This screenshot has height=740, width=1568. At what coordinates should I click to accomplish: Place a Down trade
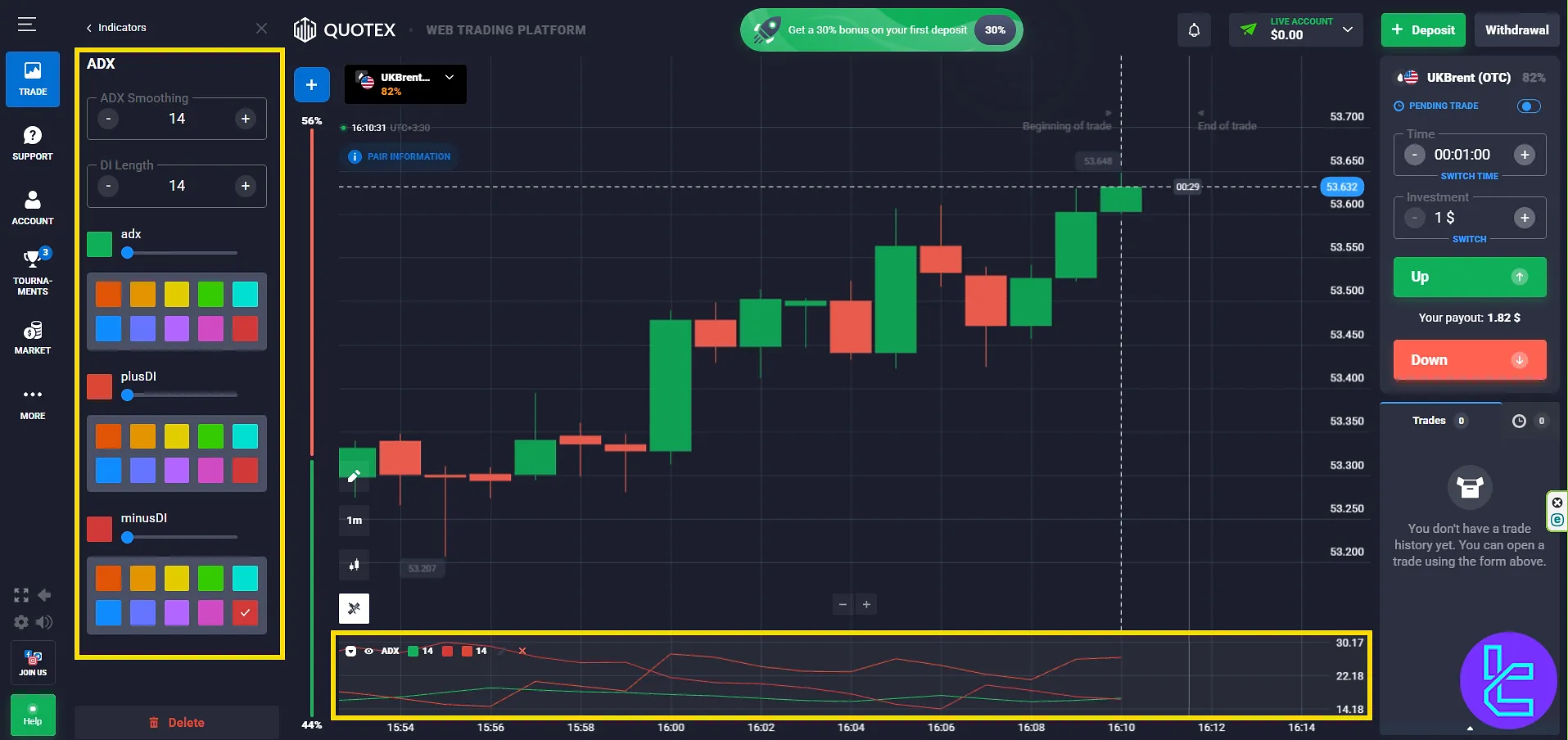[1470, 360]
